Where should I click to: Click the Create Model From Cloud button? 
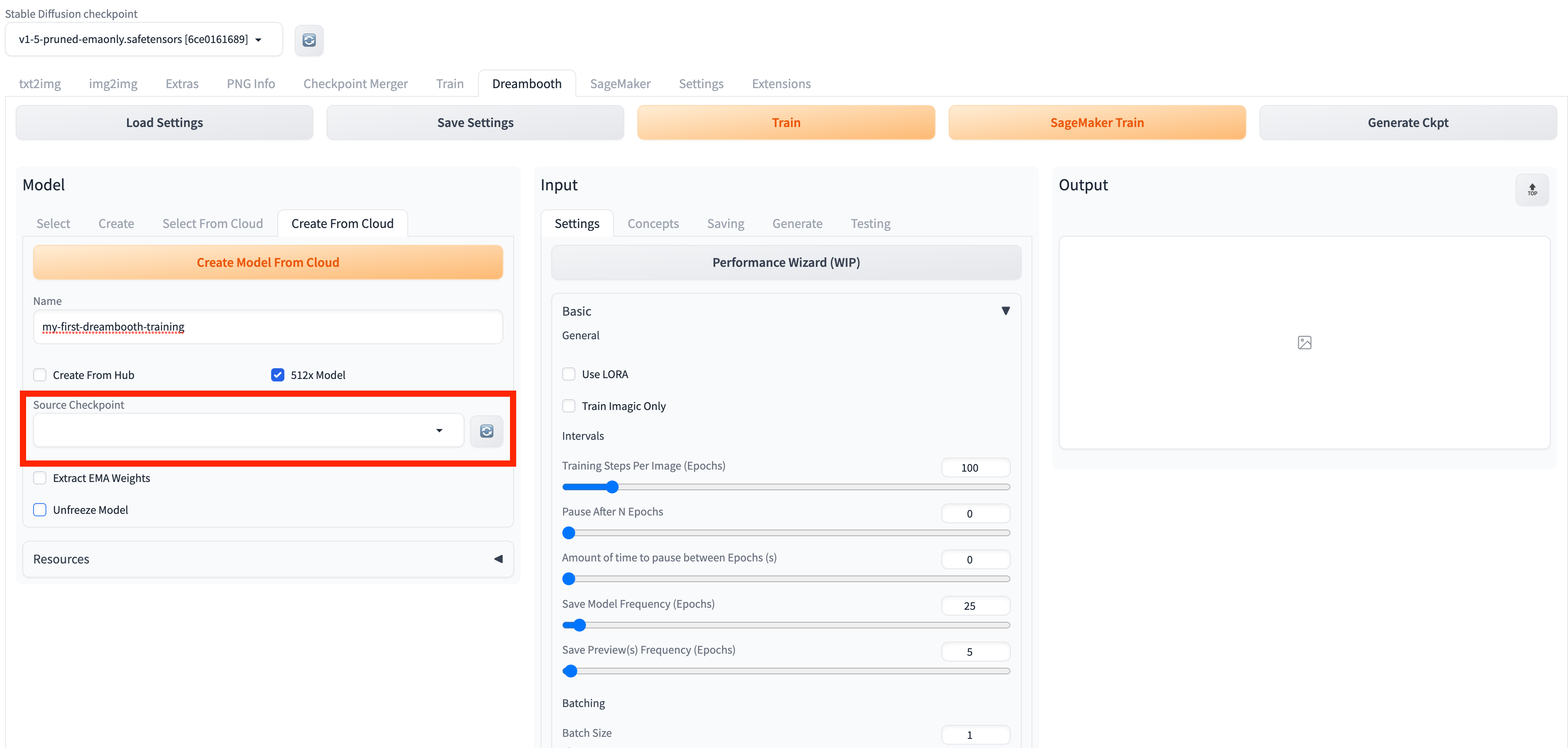pos(268,263)
